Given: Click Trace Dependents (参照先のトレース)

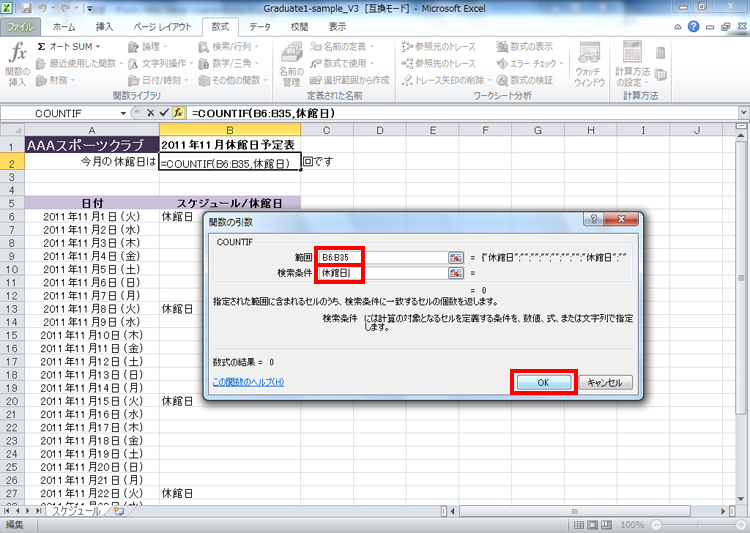Looking at the screenshot, I should tap(439, 63).
